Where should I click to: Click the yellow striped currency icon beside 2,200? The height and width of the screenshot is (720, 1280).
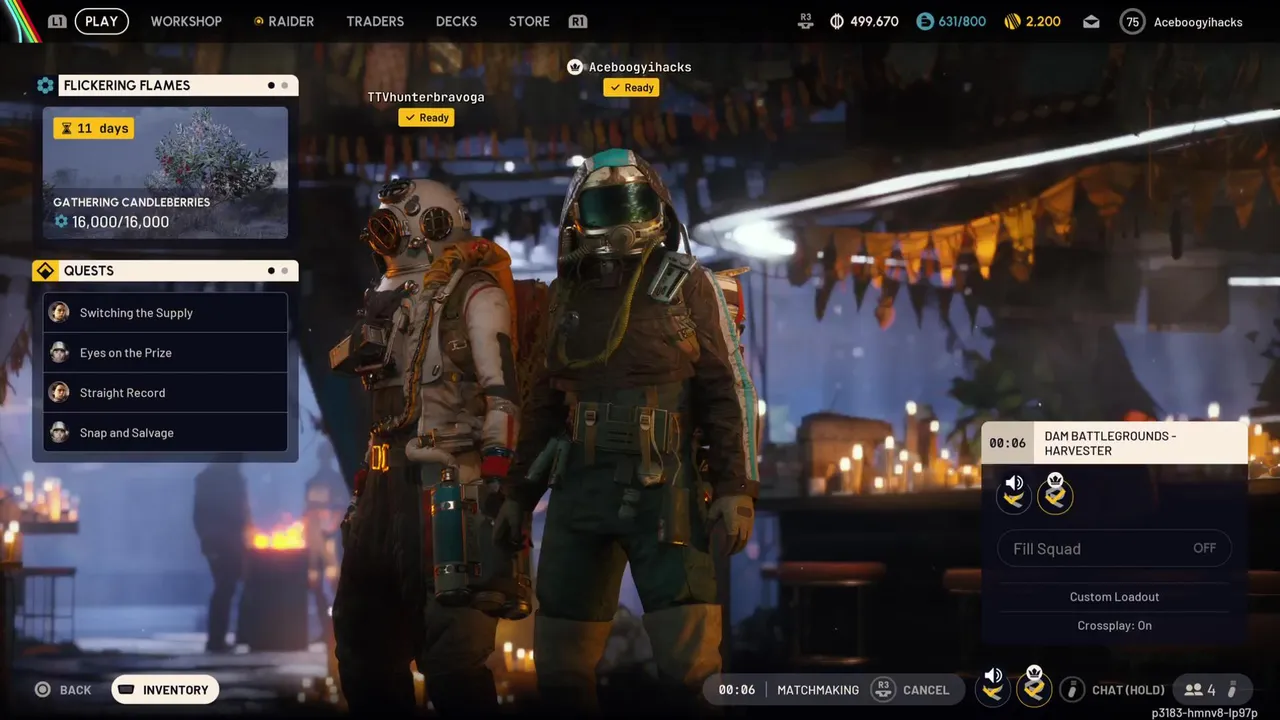1012,21
